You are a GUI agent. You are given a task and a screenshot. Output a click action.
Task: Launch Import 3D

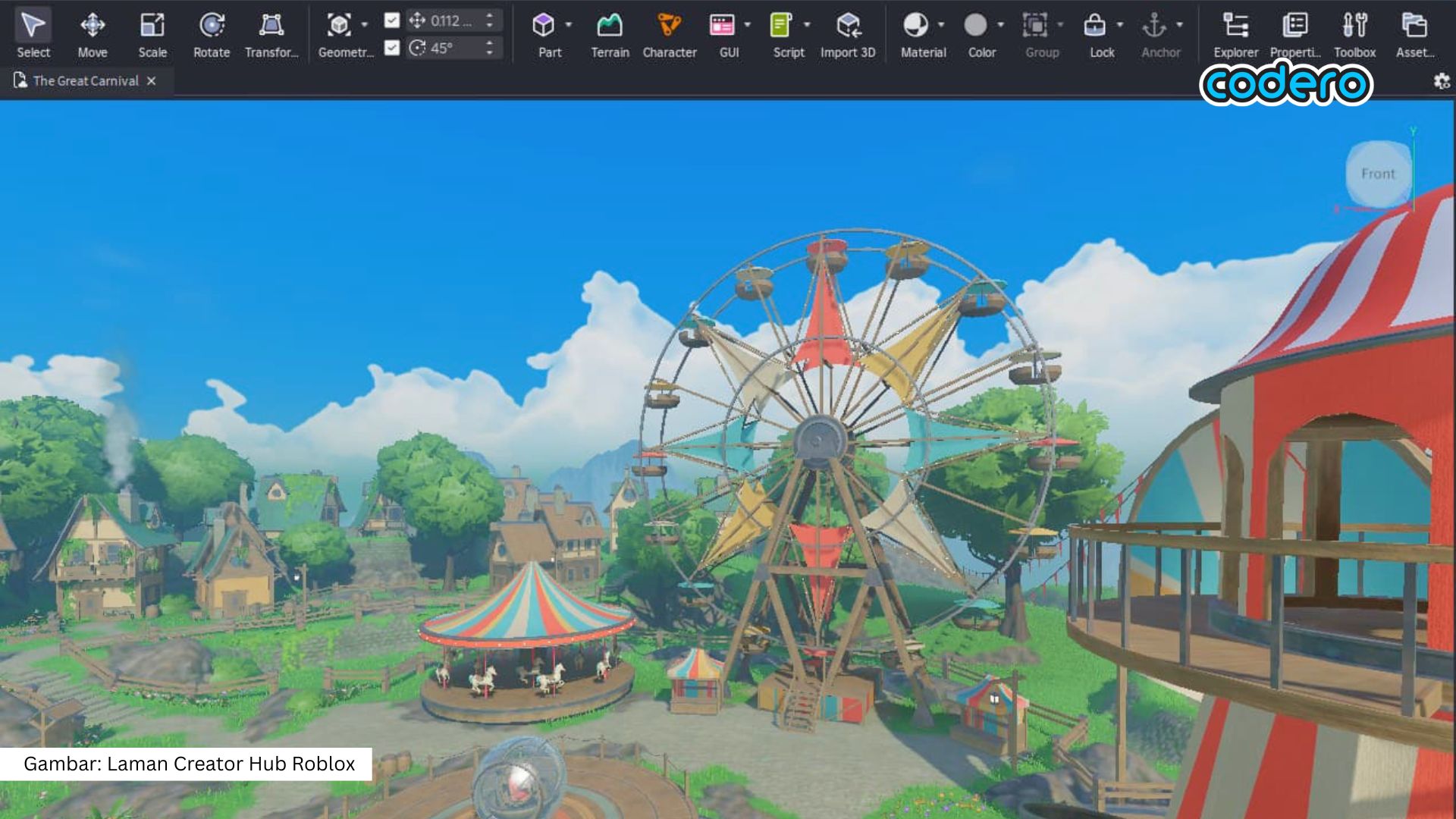(848, 33)
